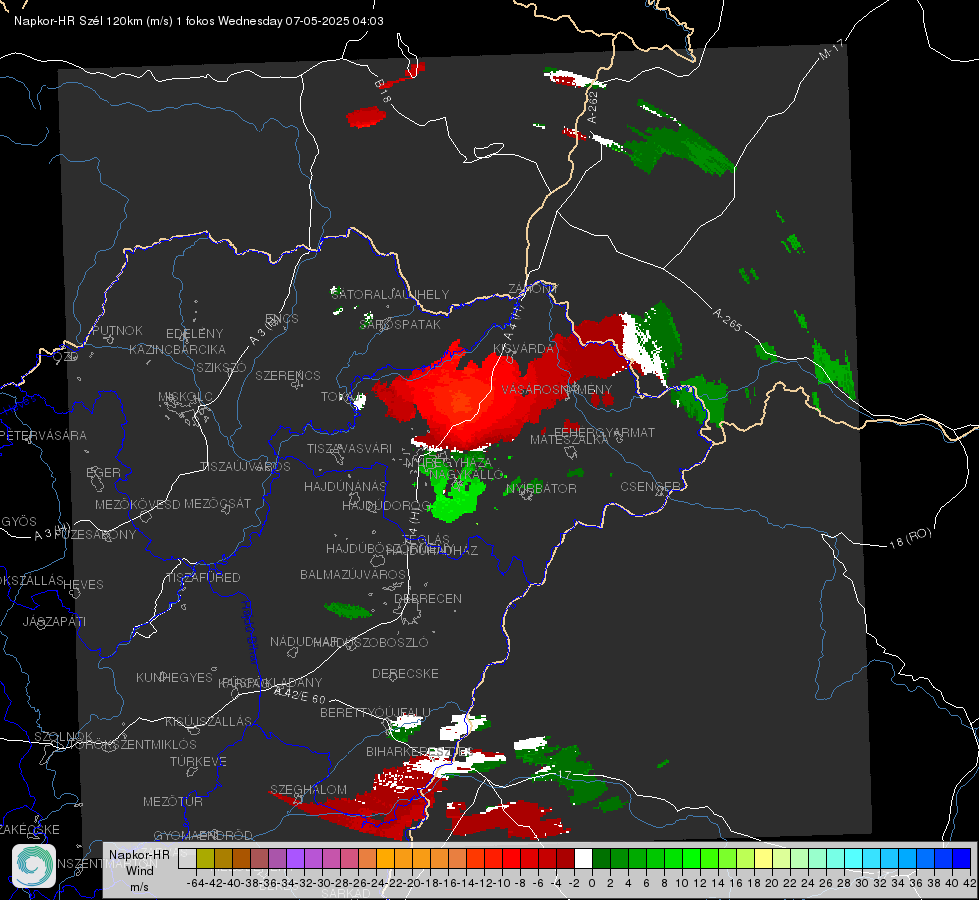
Task: Click the A-265 road label
Action: coord(727,320)
